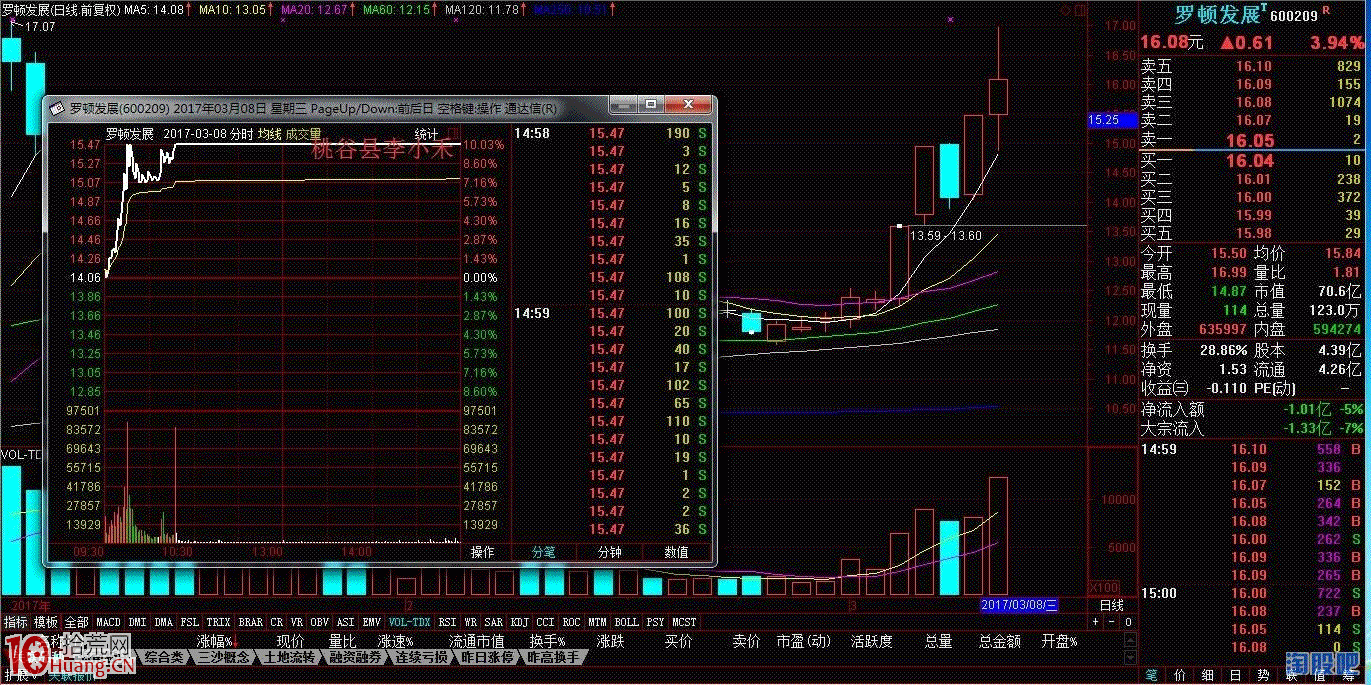Open the 融资融券 sector tab
Screen dimensions: 1371x685
354,657
